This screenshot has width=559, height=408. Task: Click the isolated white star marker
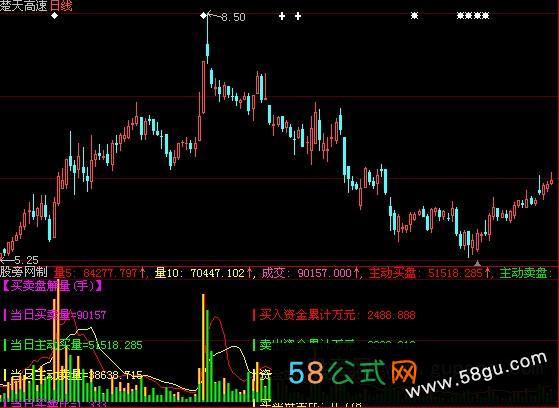point(414,16)
